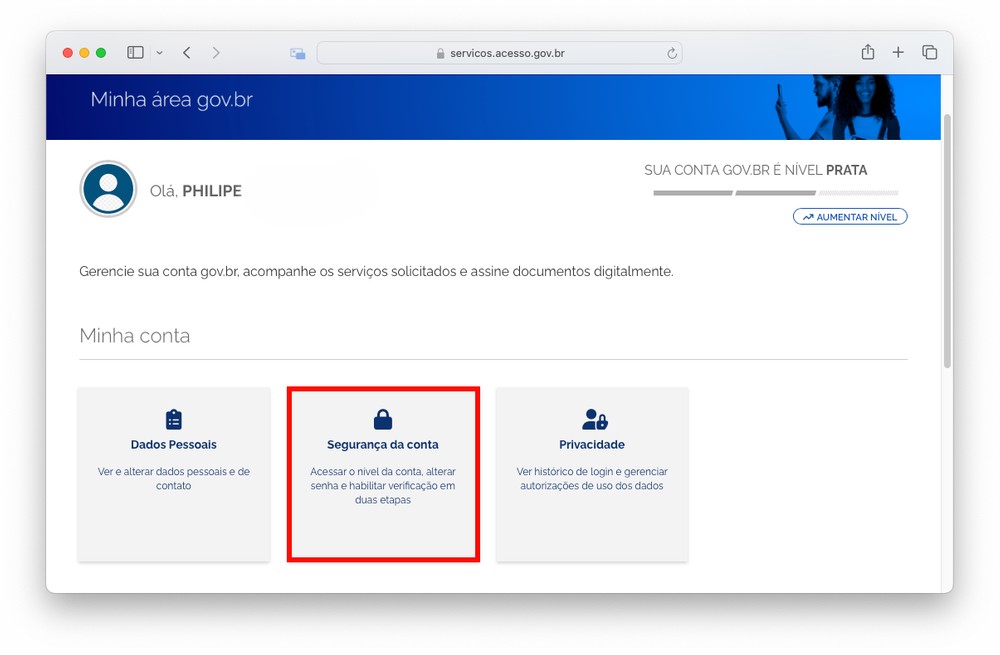Click the account level progress bar
The width and height of the screenshot is (1000, 655).
pos(775,193)
